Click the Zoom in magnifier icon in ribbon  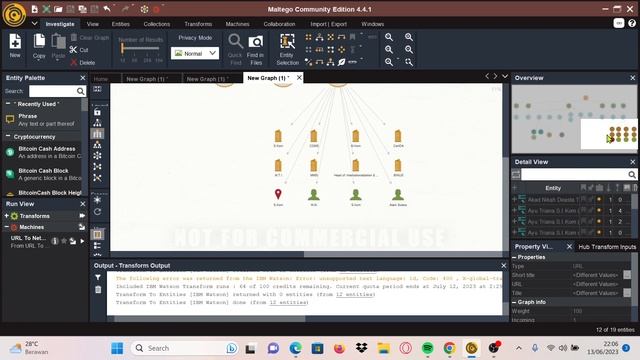tap(409, 37)
